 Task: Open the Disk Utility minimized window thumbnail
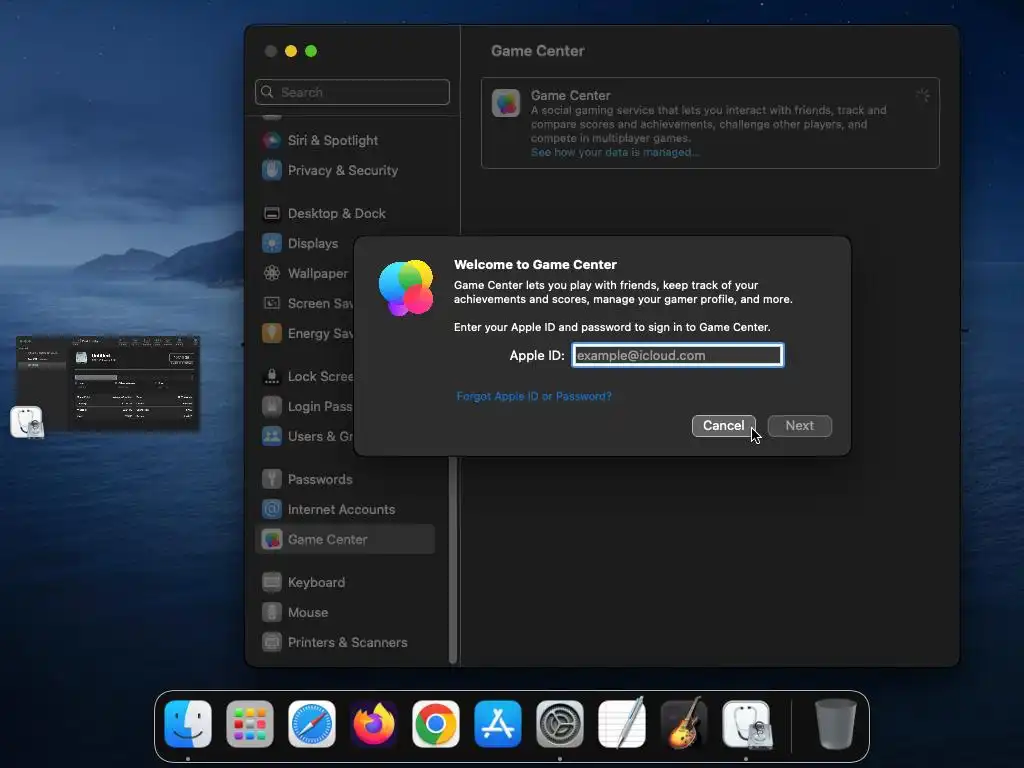(x=108, y=383)
